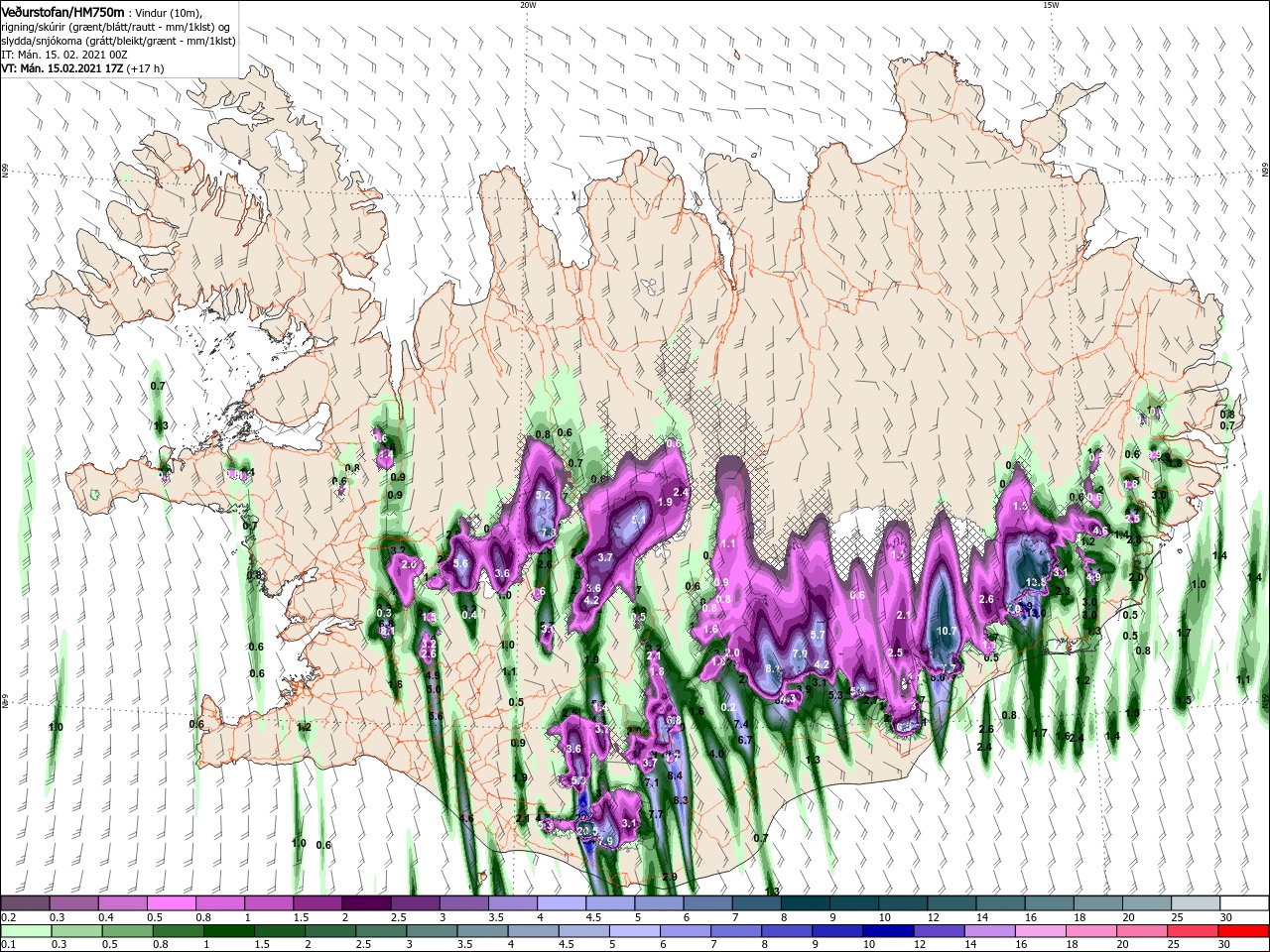This screenshot has height=952, width=1270.
Task: Pick the 12 blue-violet swatch, lower legend row
Action: [939, 931]
